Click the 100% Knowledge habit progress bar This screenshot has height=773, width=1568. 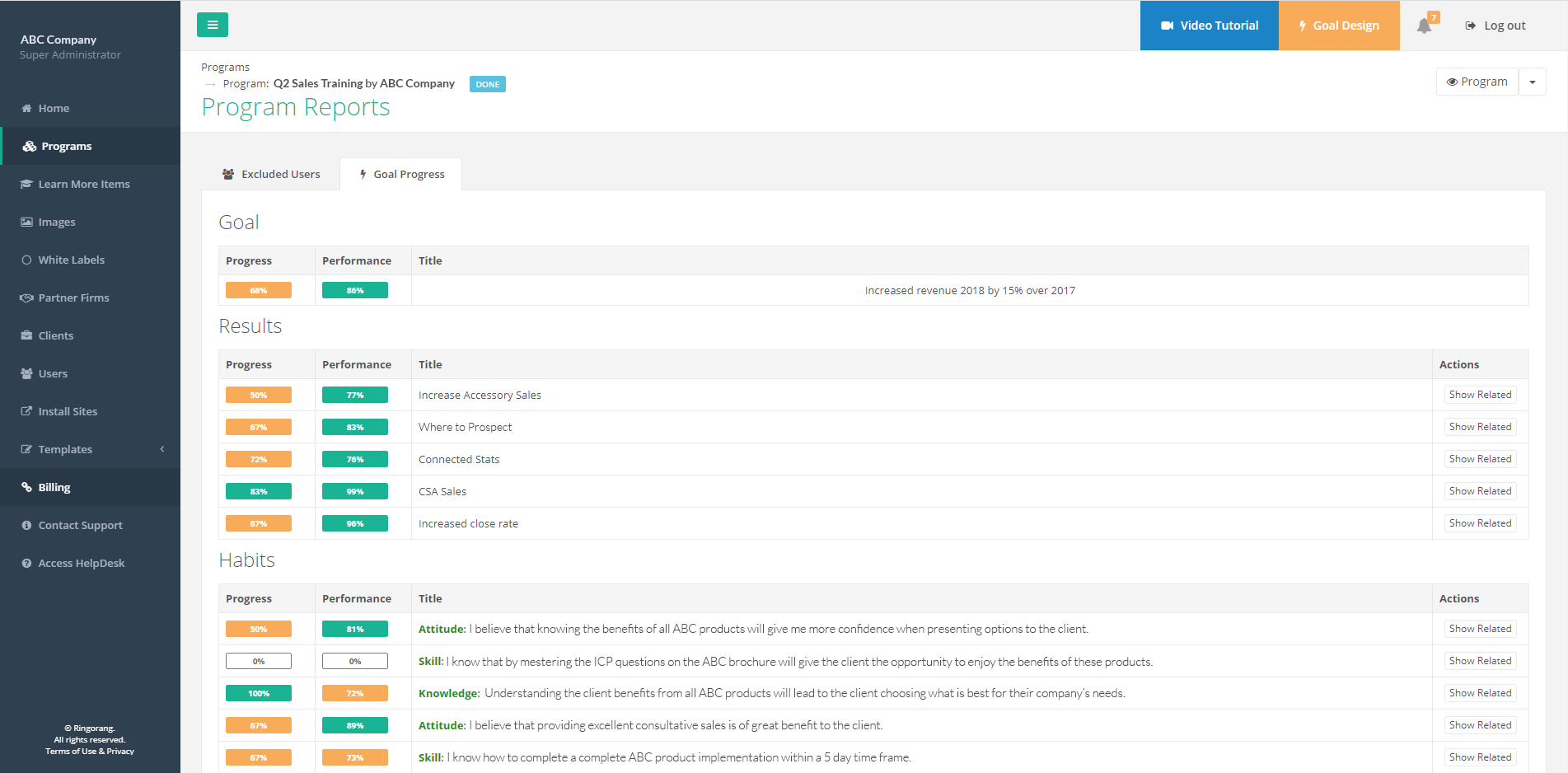(259, 693)
